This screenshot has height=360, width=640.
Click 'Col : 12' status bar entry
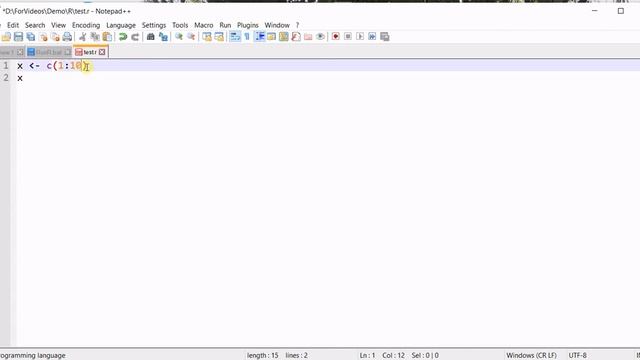393,356
